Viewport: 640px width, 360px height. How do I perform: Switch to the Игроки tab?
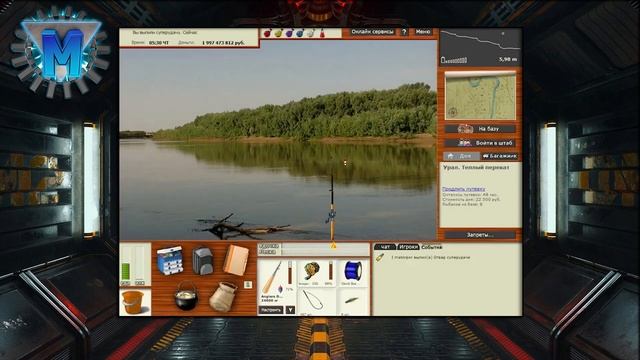tap(408, 247)
